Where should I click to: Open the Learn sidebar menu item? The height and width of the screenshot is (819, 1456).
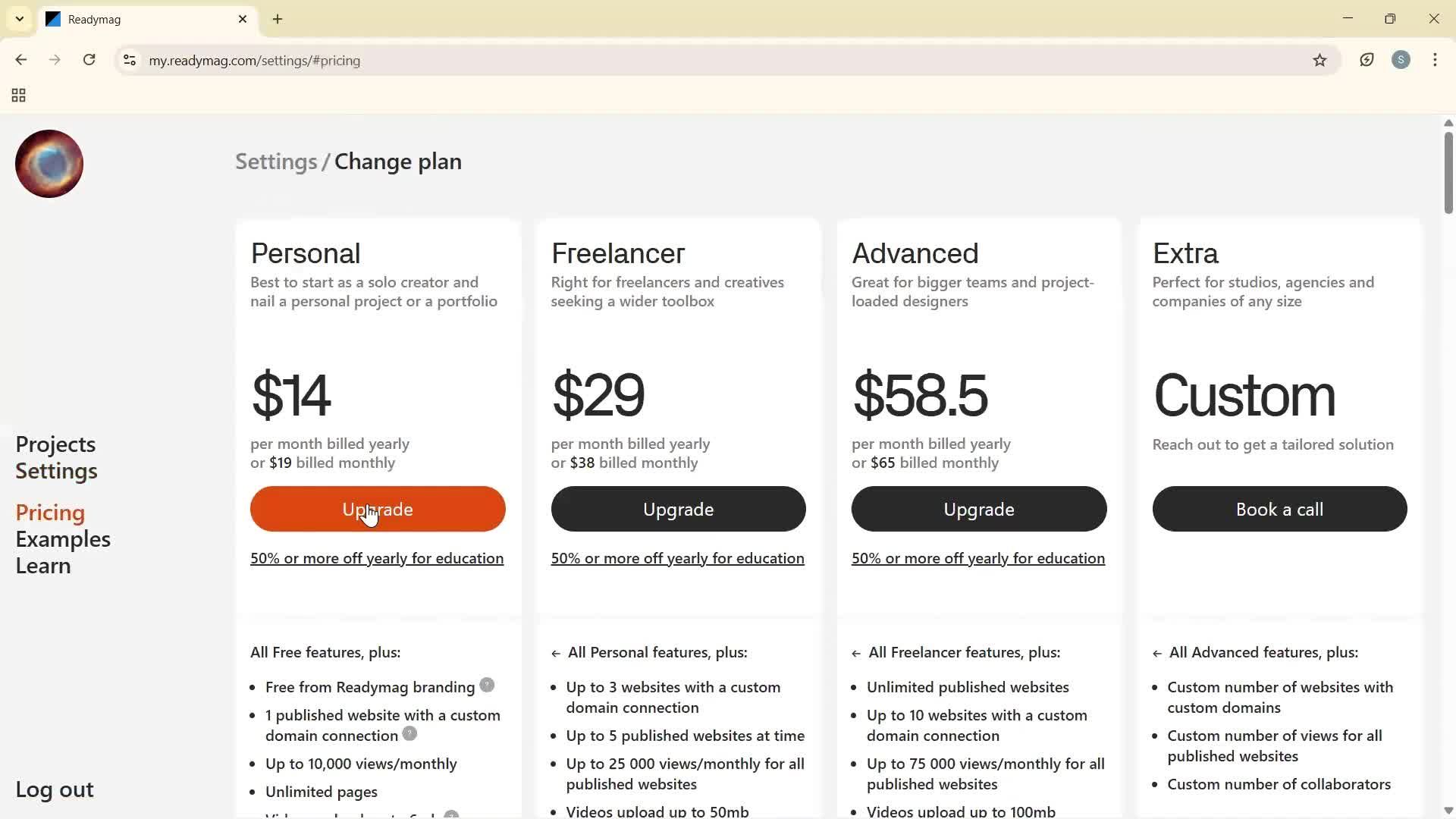coord(43,566)
